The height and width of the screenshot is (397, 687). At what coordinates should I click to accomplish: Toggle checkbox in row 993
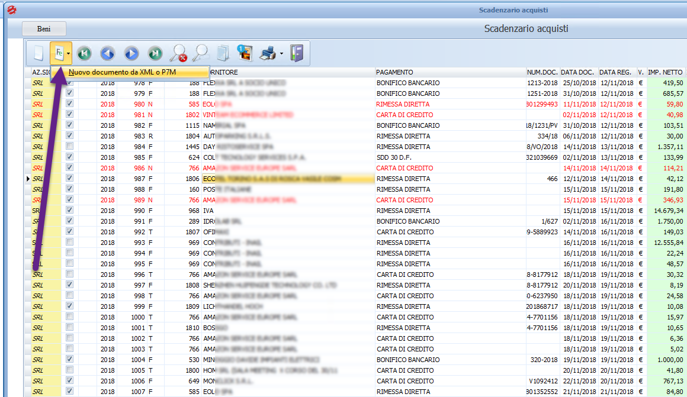70,242
